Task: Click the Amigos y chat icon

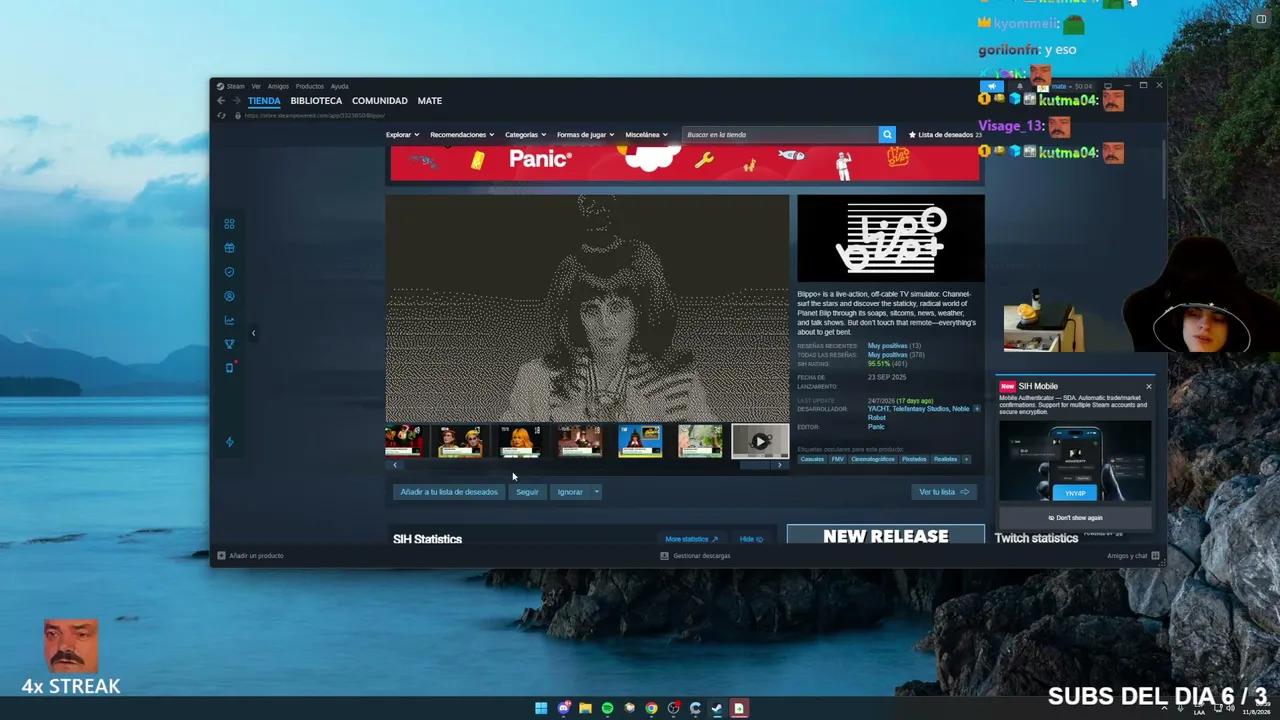Action: (1155, 556)
